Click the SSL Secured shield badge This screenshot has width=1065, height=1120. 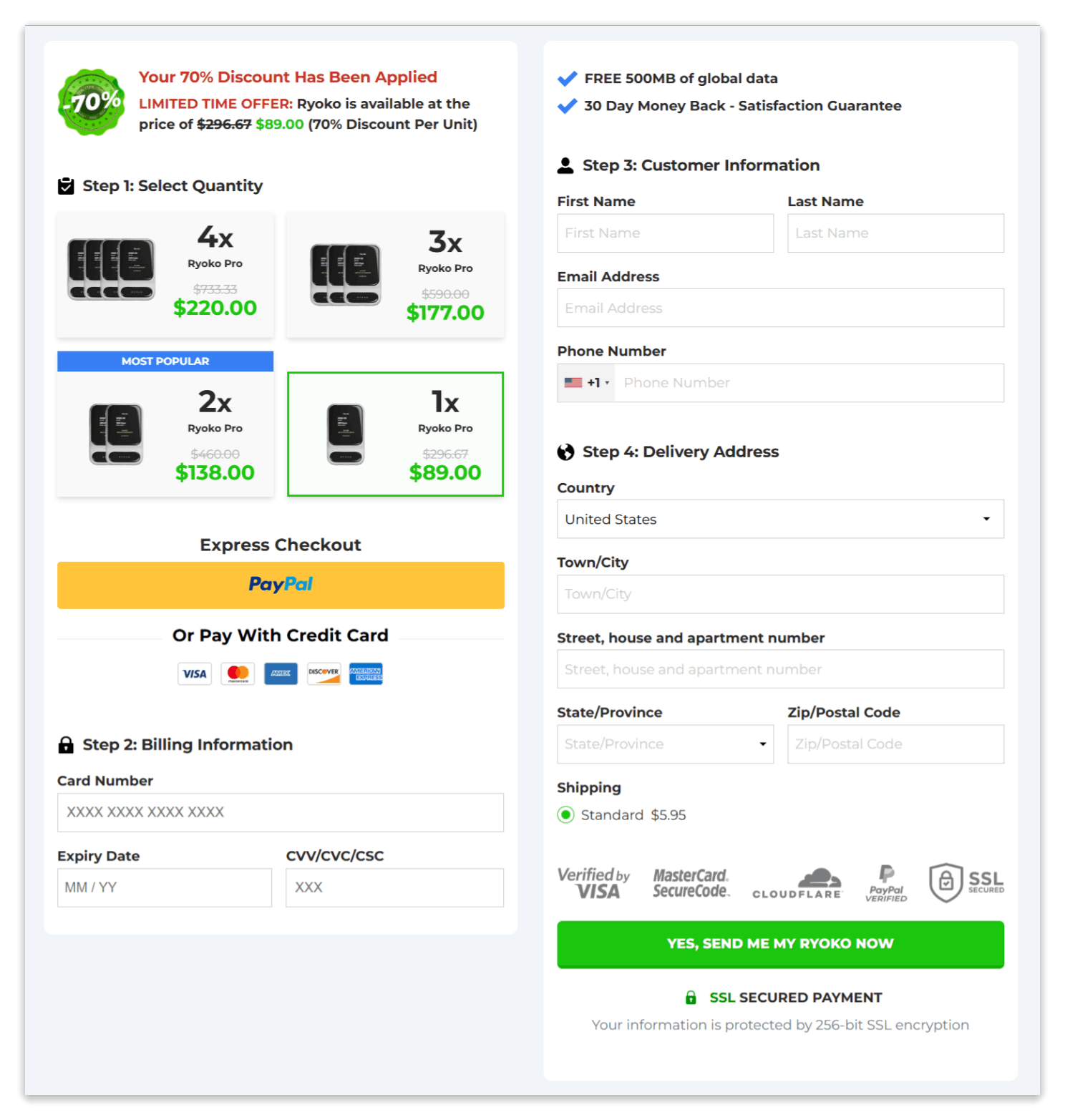click(x=966, y=882)
